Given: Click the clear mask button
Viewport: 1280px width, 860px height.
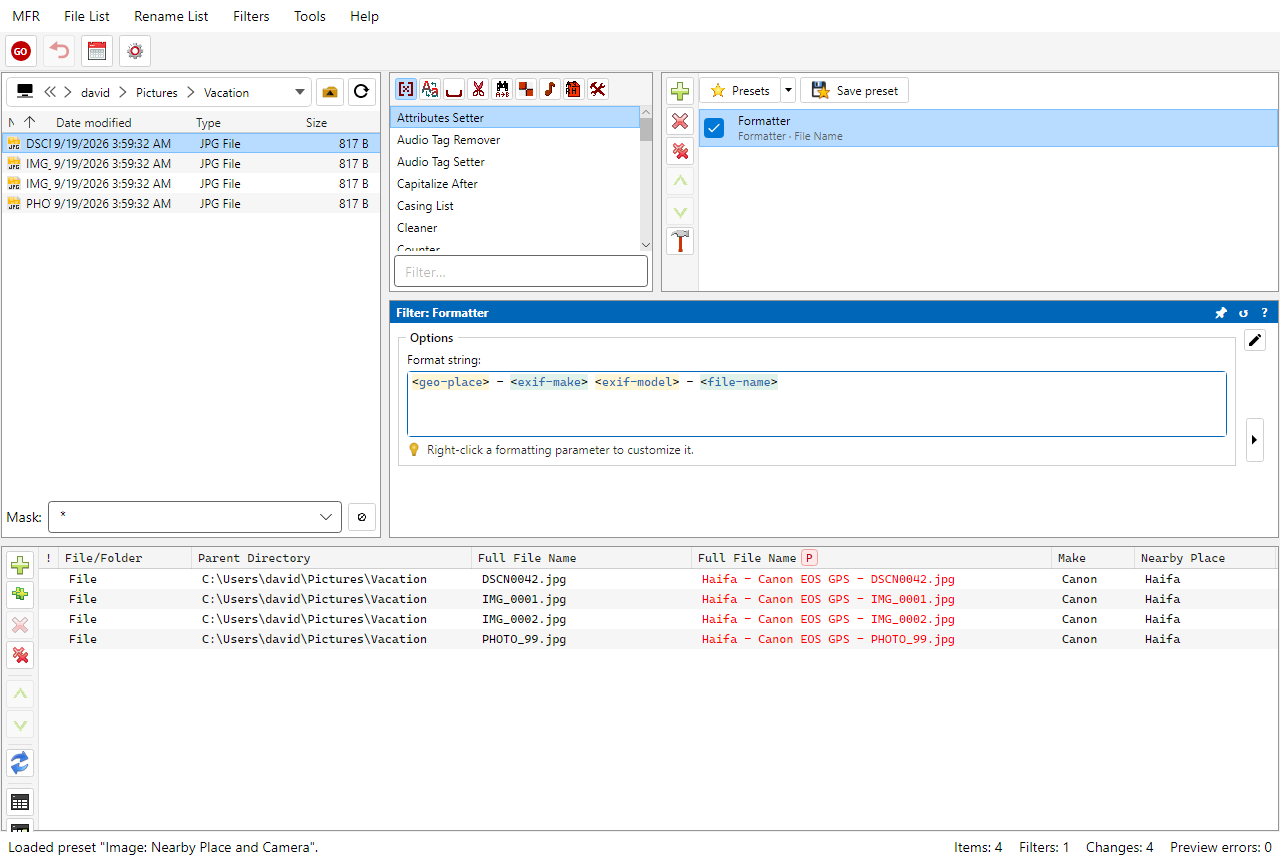Looking at the screenshot, I should tap(362, 517).
